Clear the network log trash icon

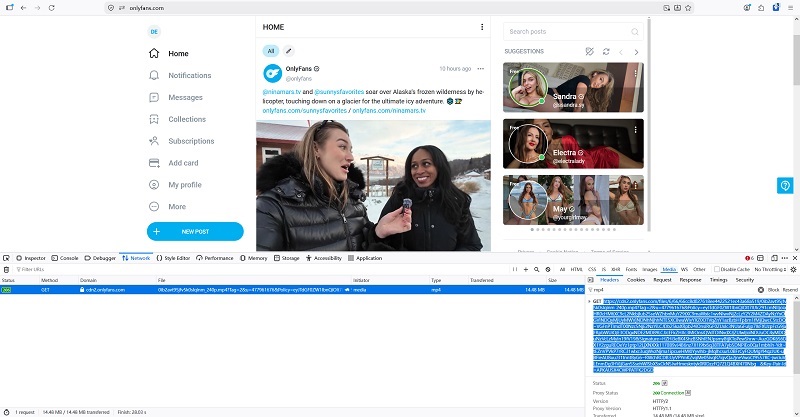[x=6, y=269]
